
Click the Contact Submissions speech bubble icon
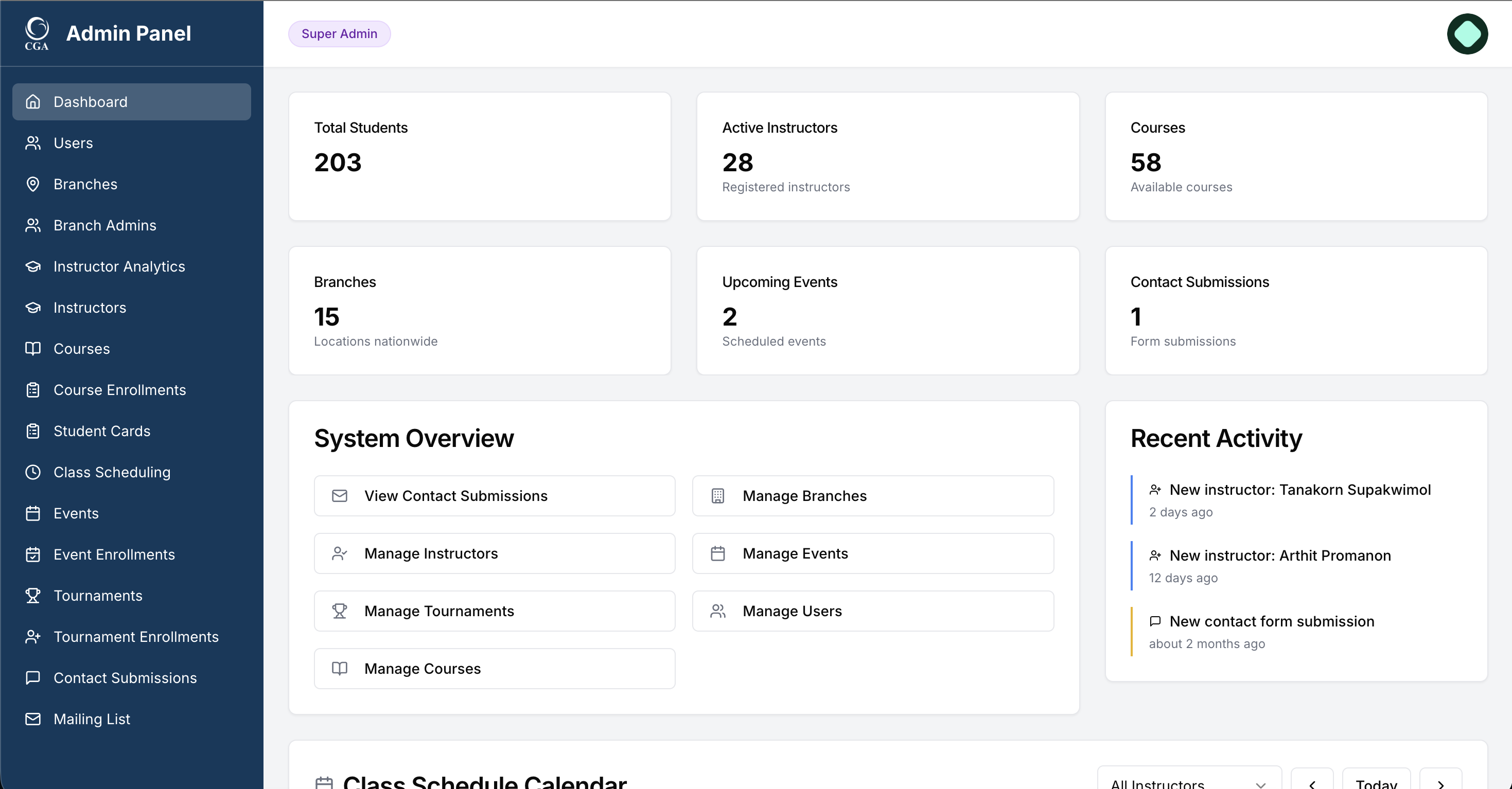pyautogui.click(x=33, y=678)
